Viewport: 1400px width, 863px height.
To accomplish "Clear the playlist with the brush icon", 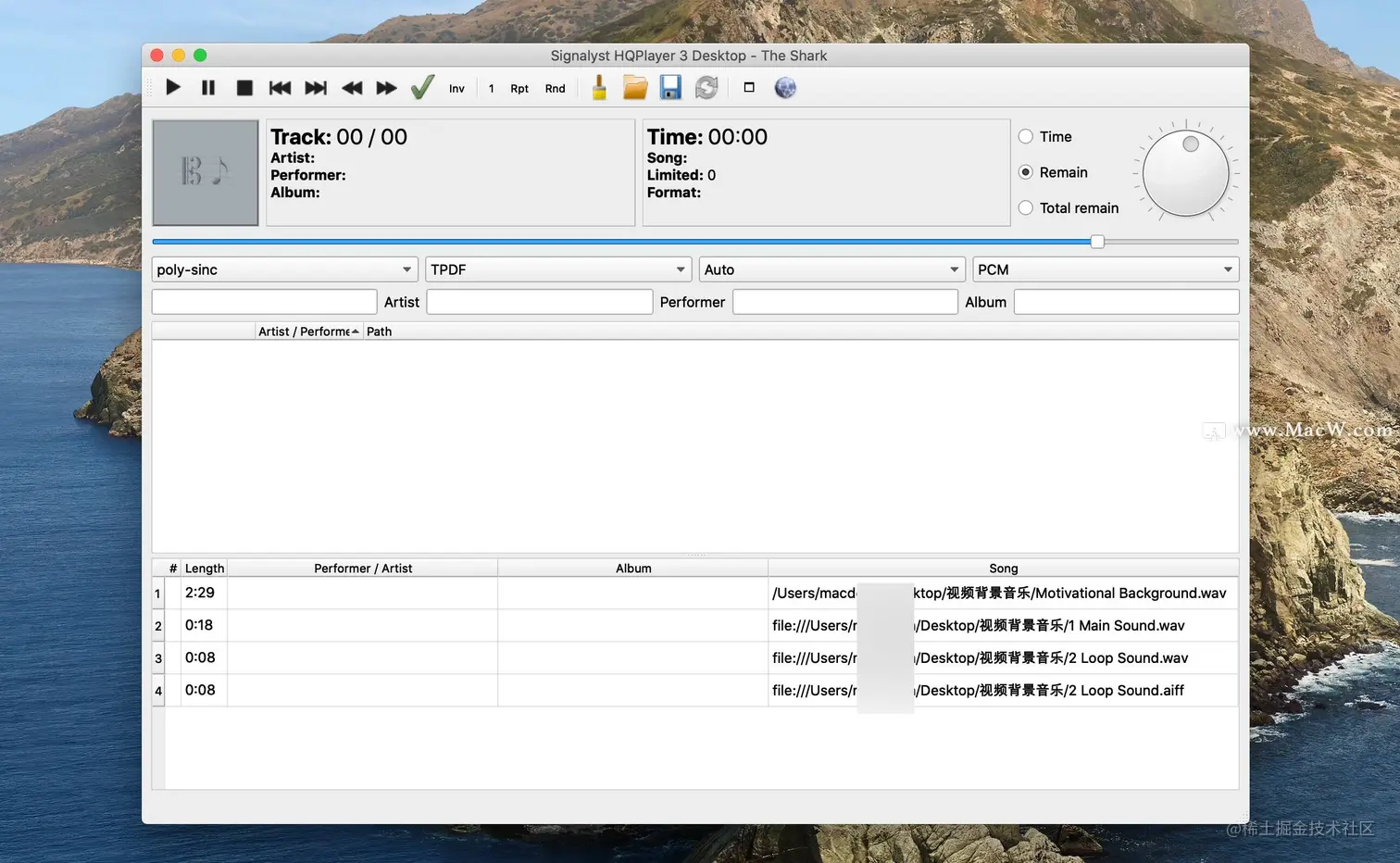I will coord(599,88).
